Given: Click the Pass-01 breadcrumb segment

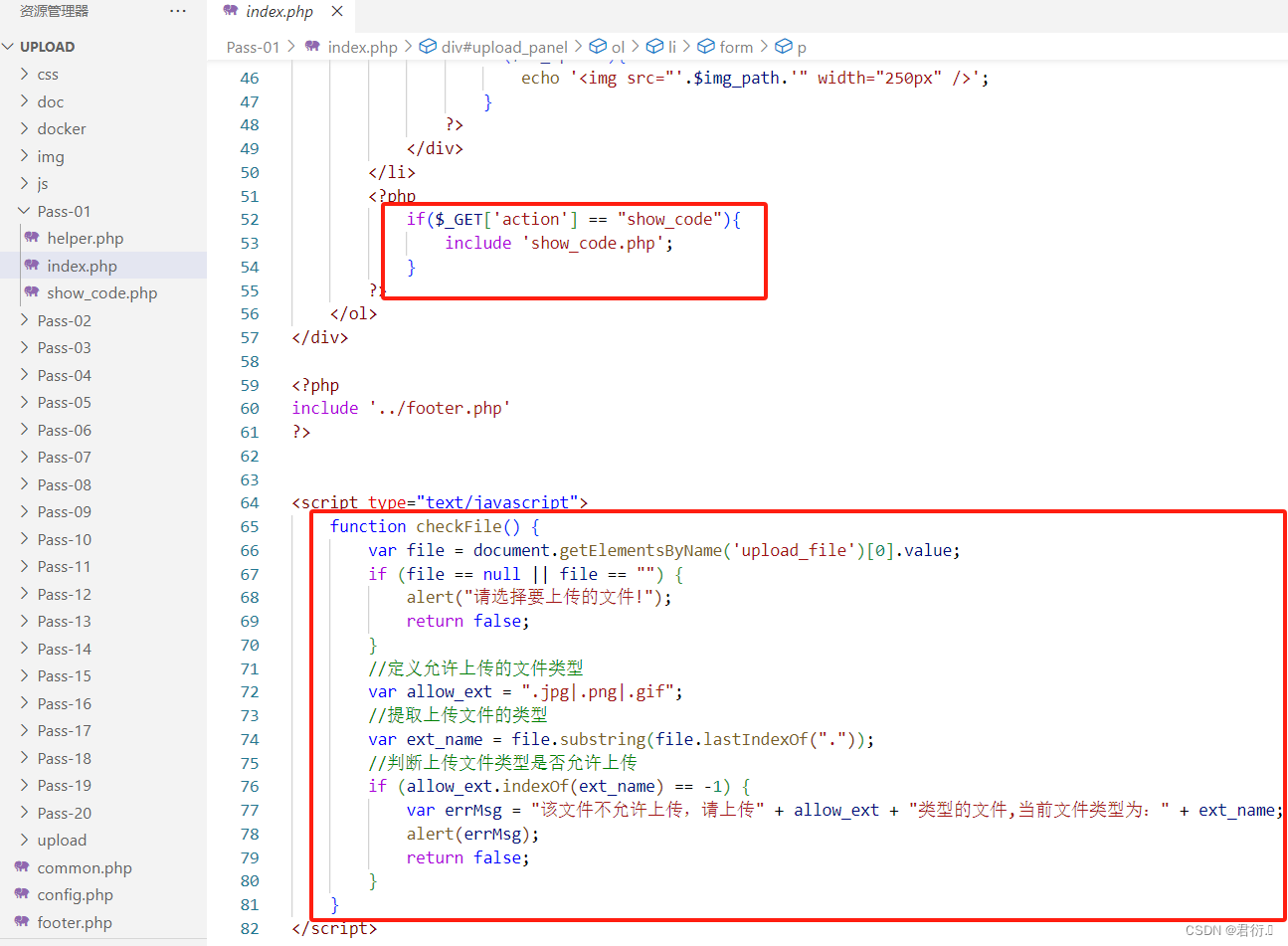Looking at the screenshot, I should pos(254,47).
